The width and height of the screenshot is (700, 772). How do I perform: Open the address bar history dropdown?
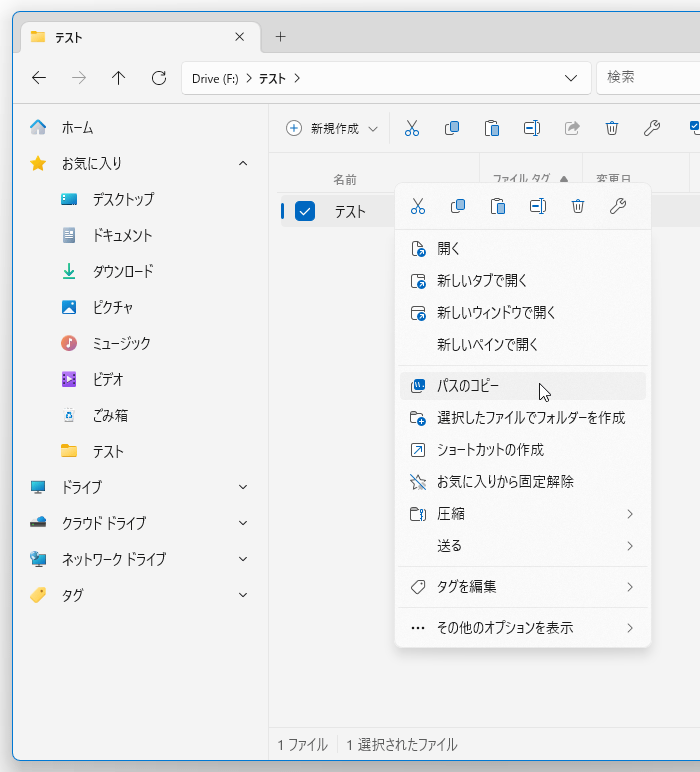pos(571,78)
